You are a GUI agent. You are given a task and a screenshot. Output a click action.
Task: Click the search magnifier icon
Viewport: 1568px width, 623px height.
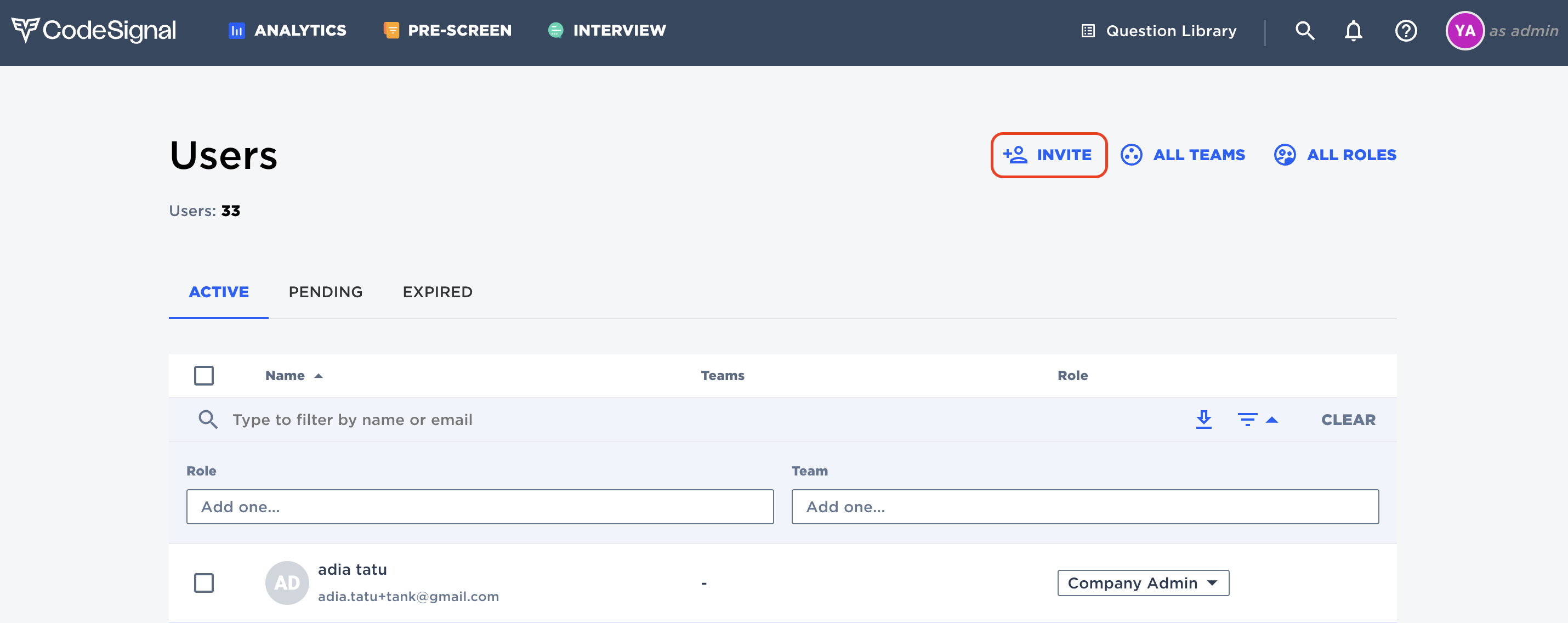point(1304,31)
